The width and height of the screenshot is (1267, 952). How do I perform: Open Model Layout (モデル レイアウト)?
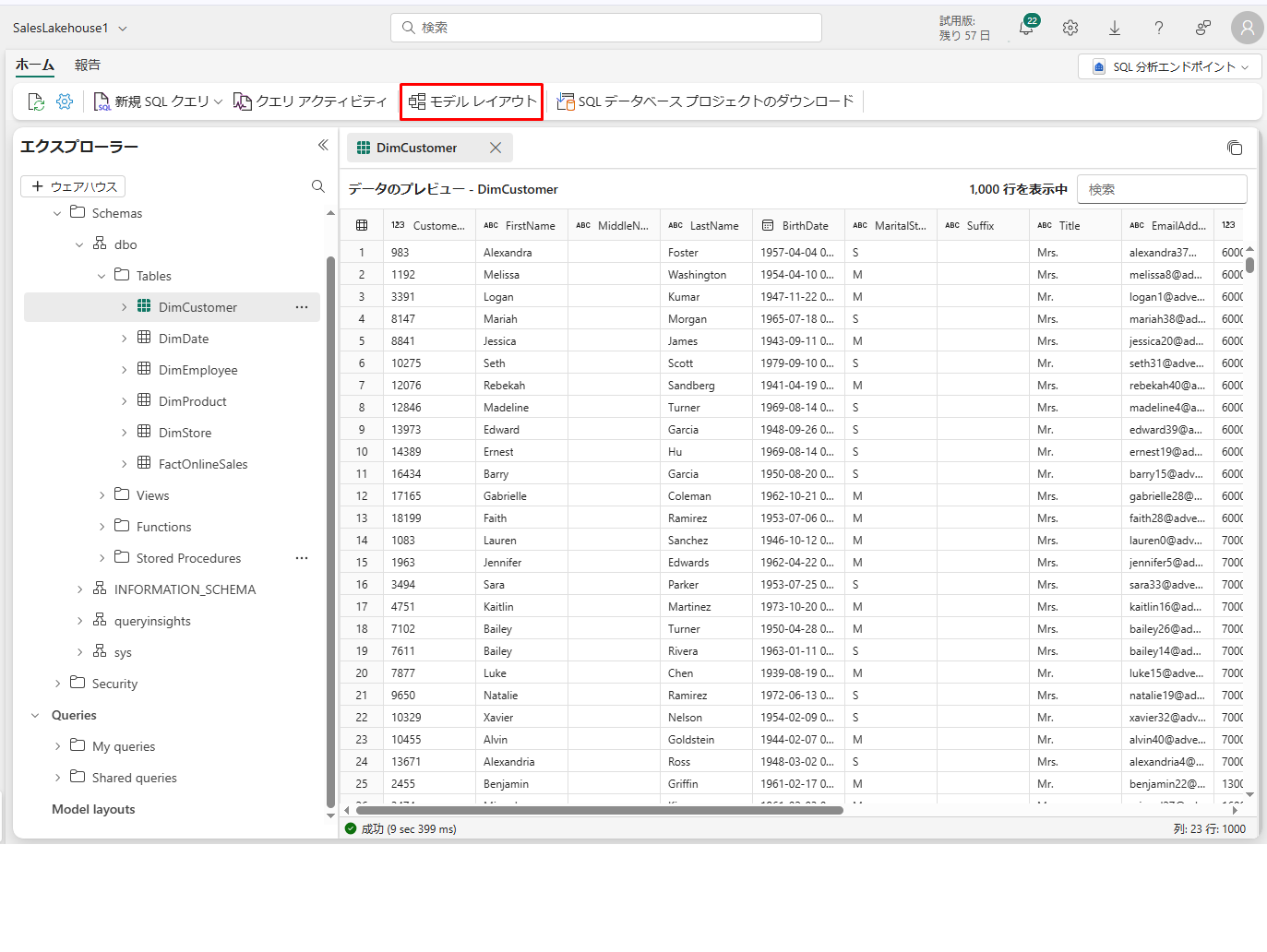pos(472,101)
